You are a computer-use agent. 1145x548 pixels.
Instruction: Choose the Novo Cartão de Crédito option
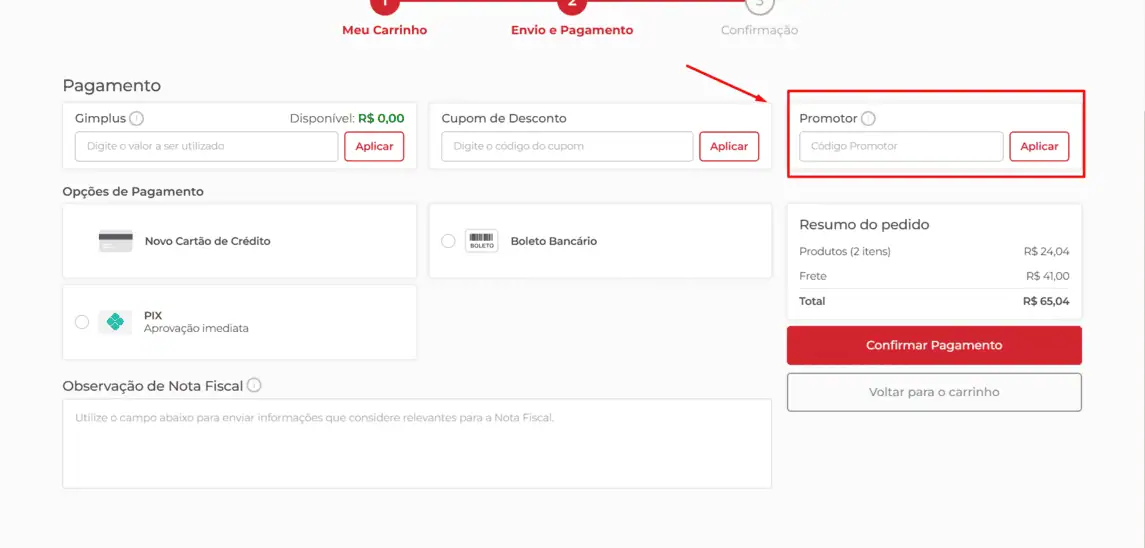click(240, 241)
